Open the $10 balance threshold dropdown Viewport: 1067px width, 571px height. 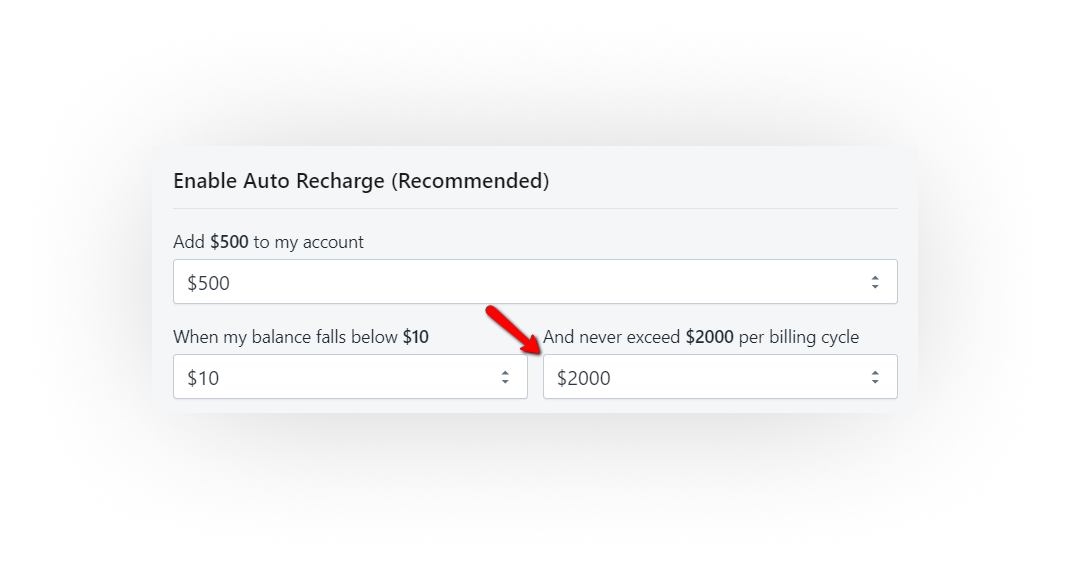349,377
